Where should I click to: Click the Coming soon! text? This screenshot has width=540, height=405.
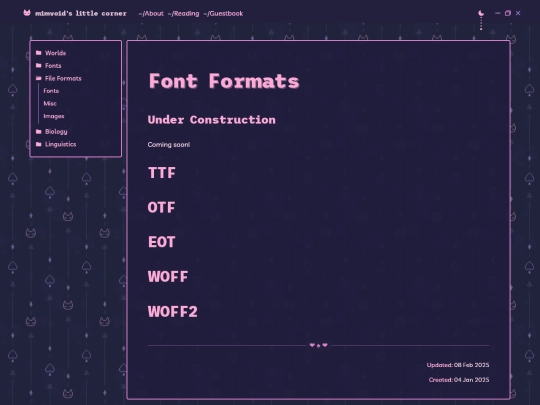pos(169,145)
